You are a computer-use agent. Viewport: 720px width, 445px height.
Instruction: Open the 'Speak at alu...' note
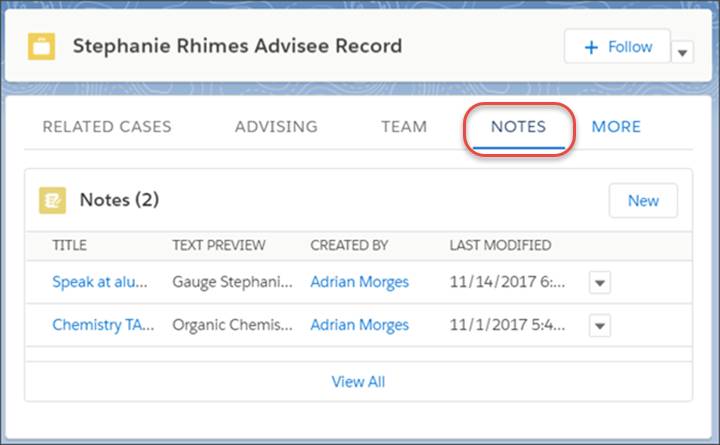[100, 282]
